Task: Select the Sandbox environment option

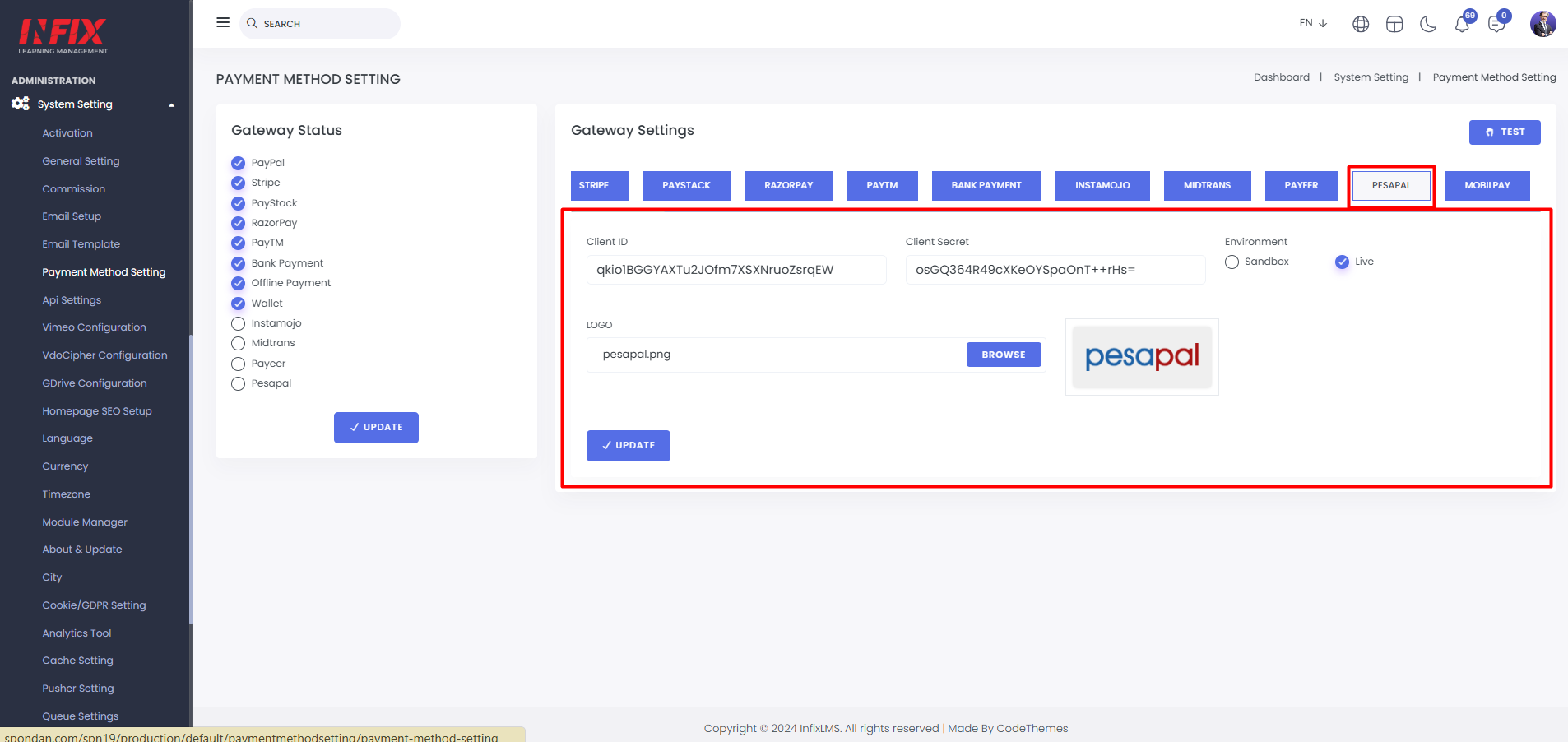Action: coord(1232,262)
